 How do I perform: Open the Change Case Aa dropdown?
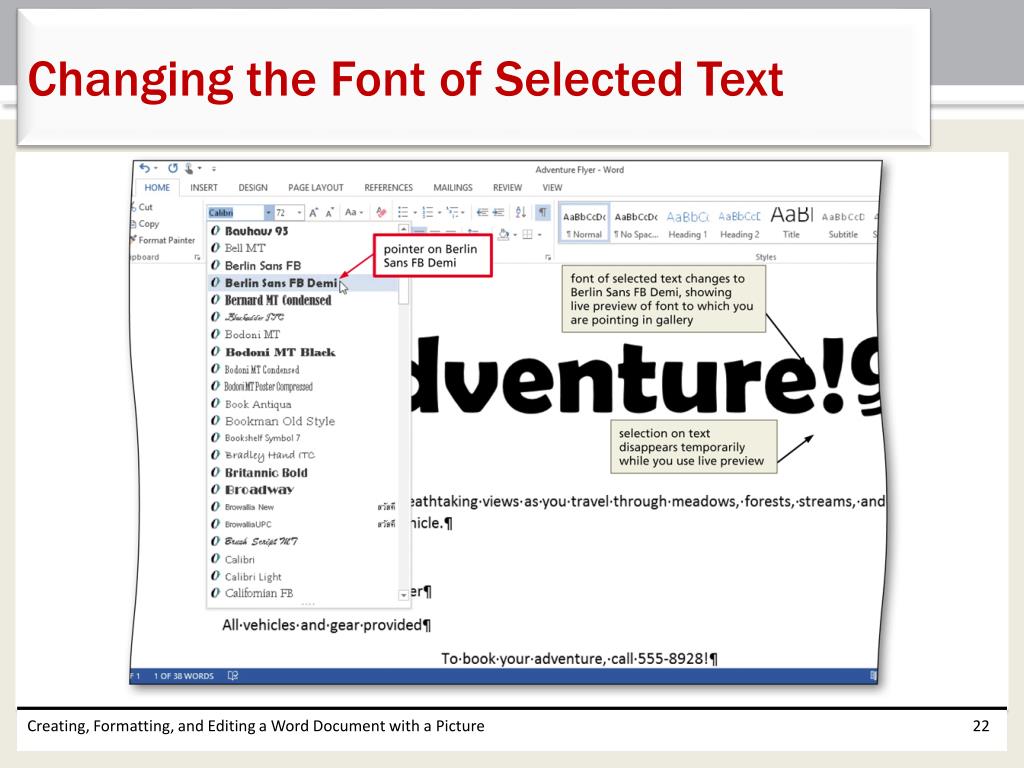(353, 212)
